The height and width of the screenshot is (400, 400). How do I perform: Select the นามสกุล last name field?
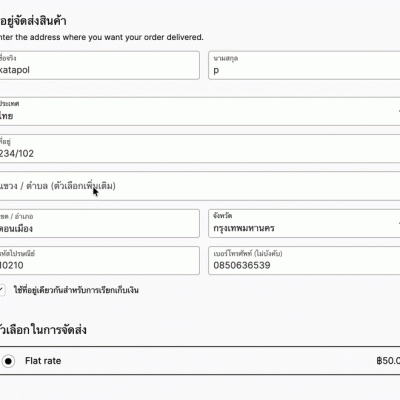pyautogui.click(x=304, y=65)
